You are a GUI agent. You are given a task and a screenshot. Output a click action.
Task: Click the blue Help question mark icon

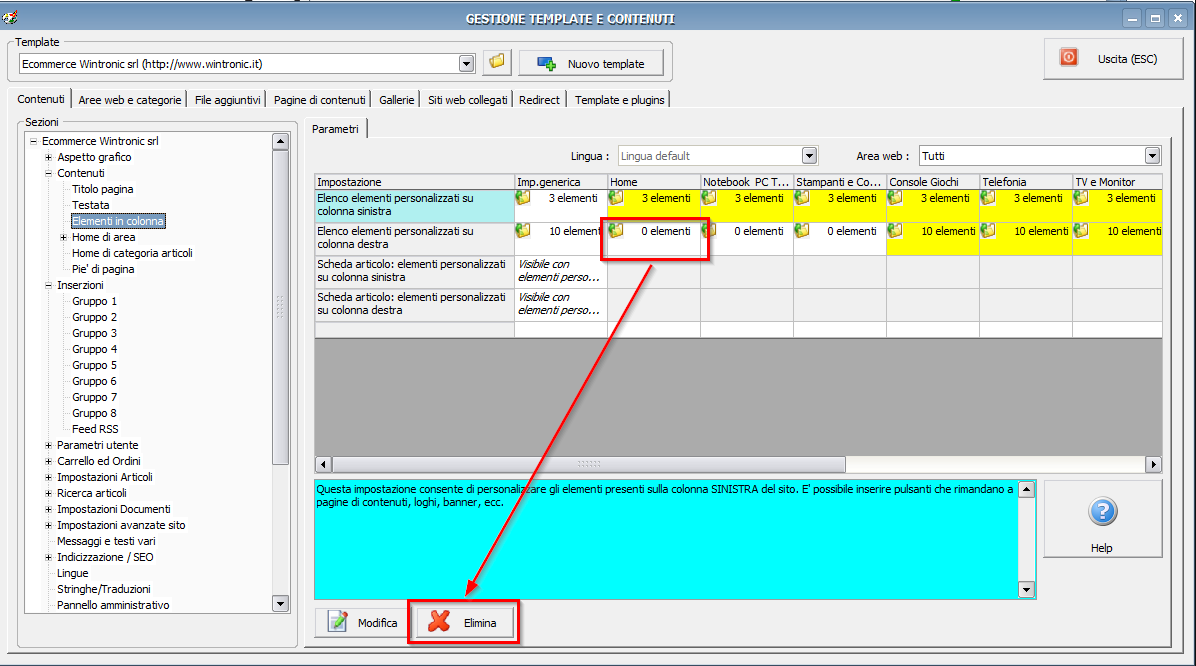coord(1102,512)
